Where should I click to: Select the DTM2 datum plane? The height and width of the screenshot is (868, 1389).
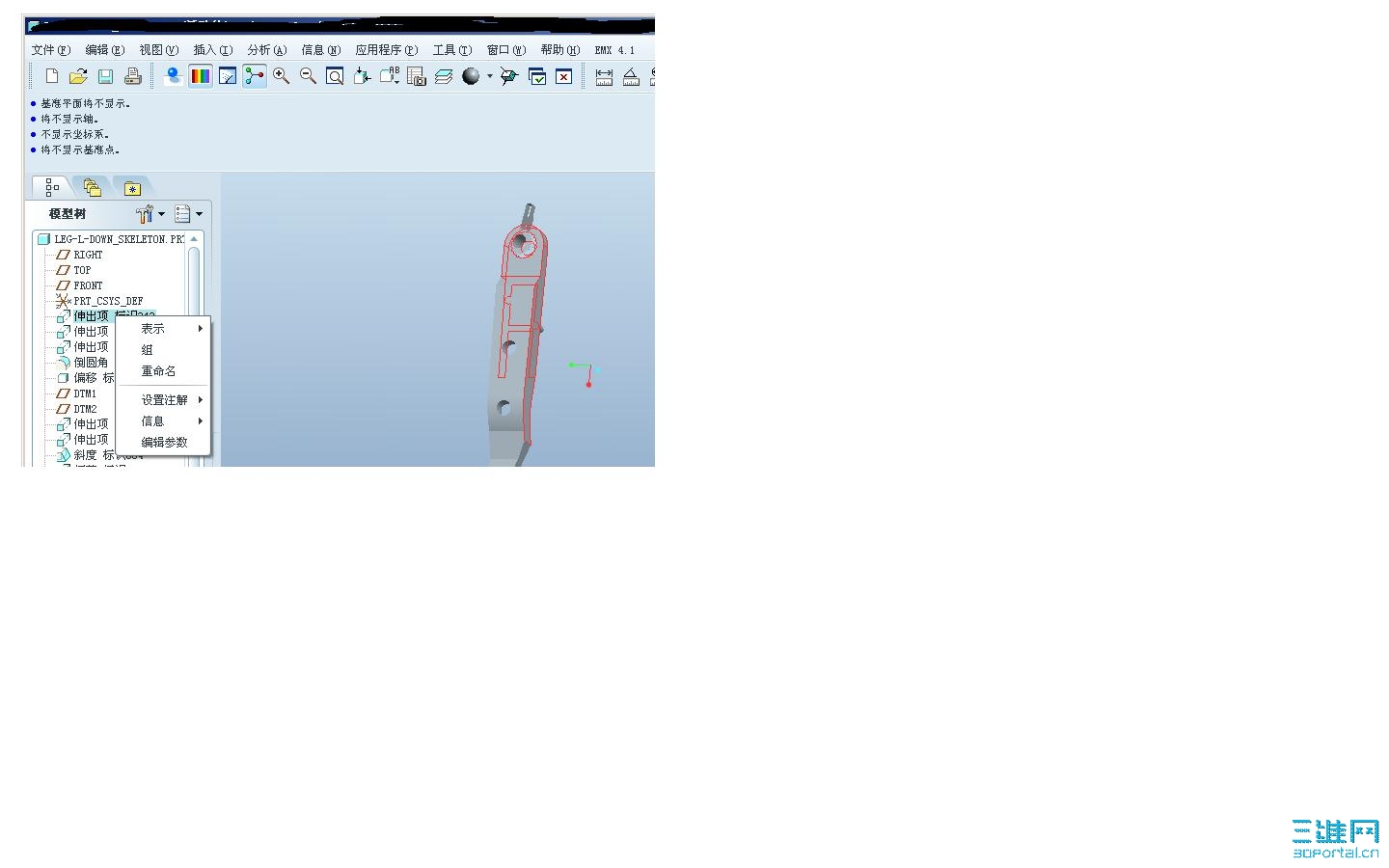[77, 409]
